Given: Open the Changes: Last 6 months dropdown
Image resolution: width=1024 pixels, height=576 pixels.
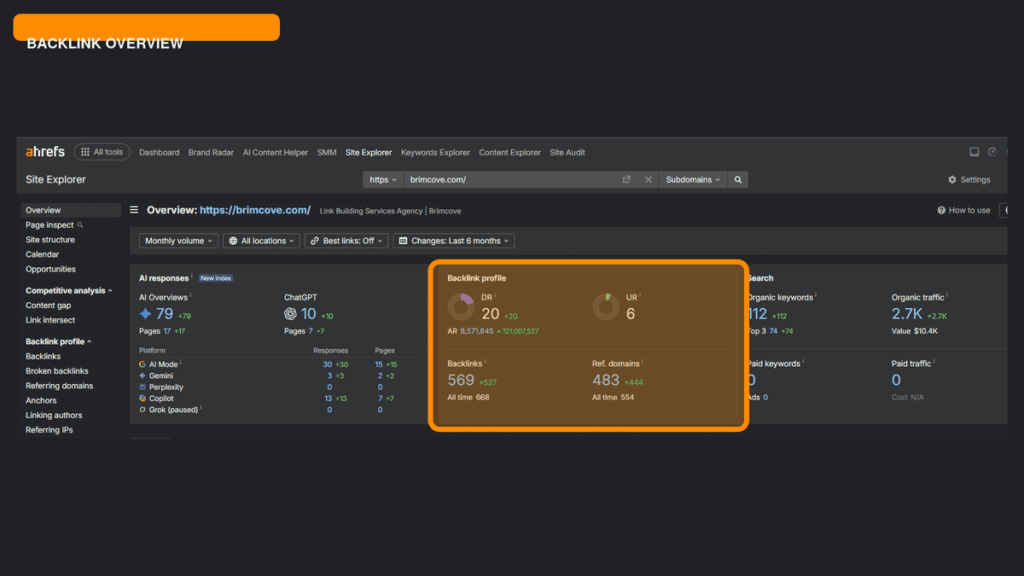Looking at the screenshot, I should tap(454, 241).
